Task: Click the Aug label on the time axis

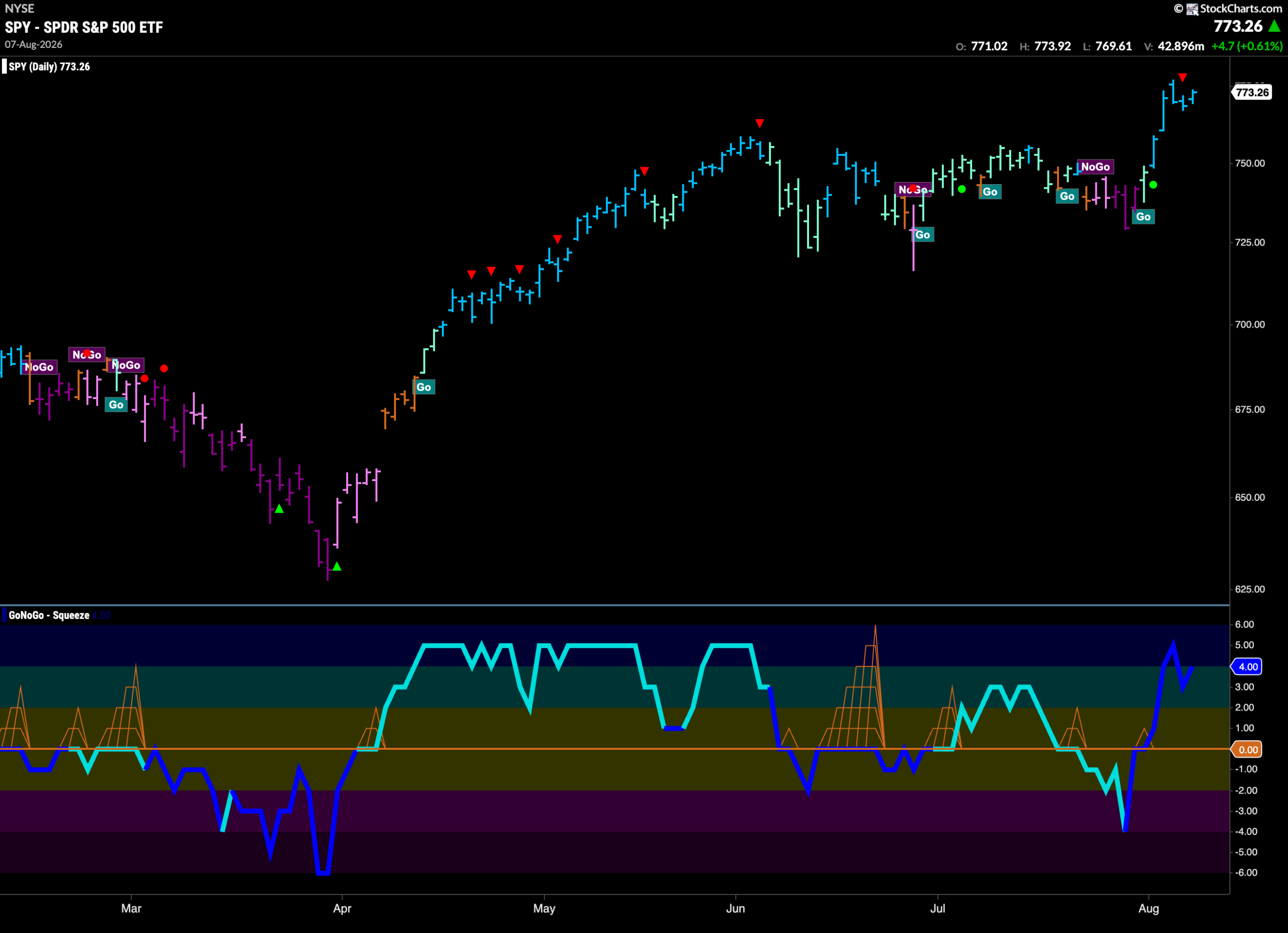Action: pyautogui.click(x=1148, y=908)
